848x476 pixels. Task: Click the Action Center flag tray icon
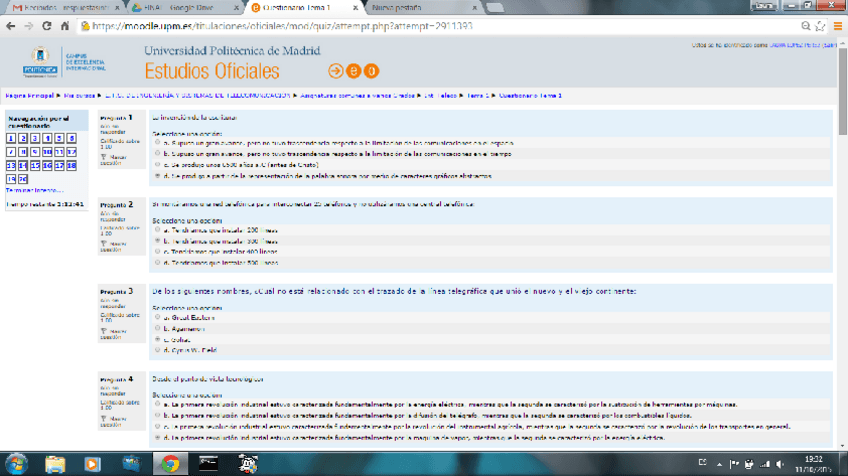[x=734, y=464]
